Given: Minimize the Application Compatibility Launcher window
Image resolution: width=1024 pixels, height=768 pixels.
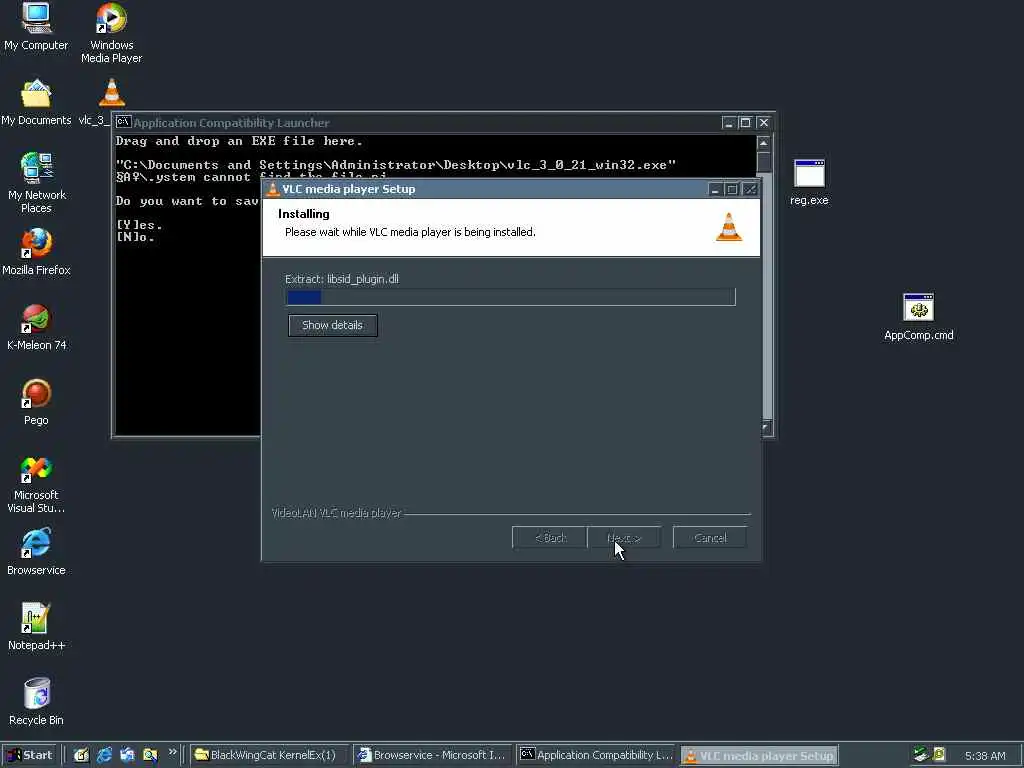Looking at the screenshot, I should coord(729,123).
